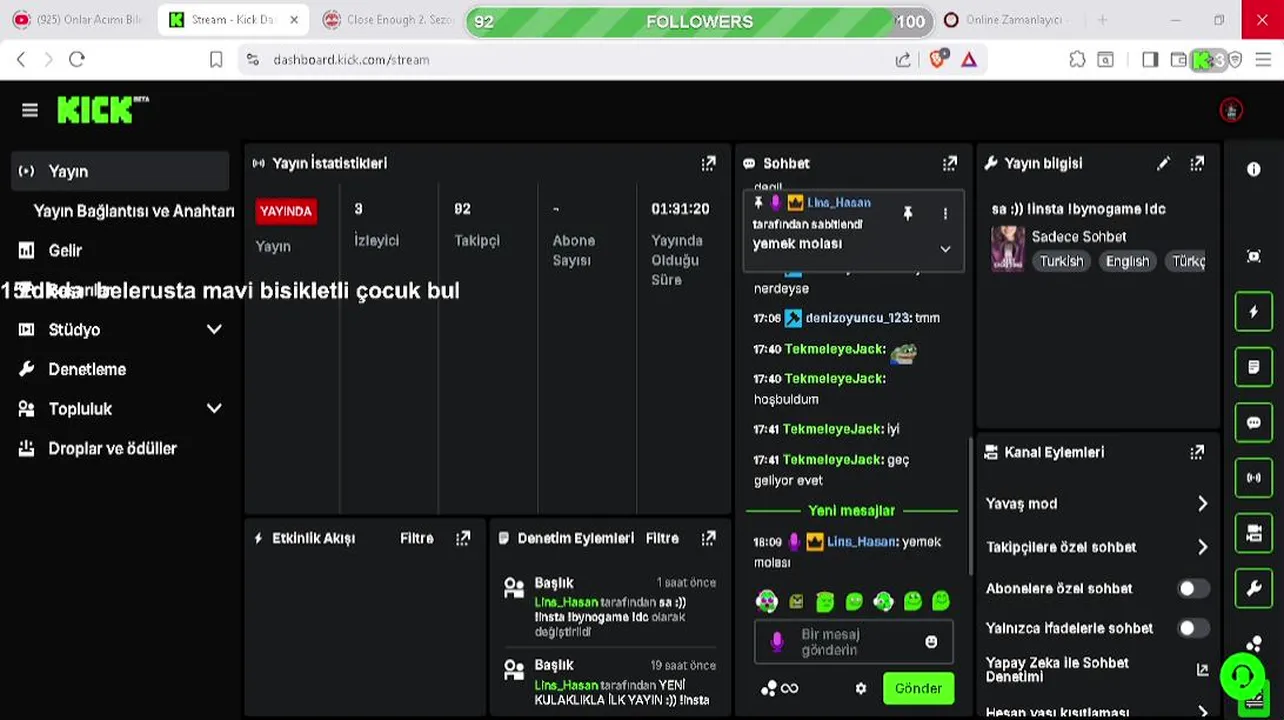Open Denetleme in the left sidebar
This screenshot has width=1284, height=720.
(87, 369)
